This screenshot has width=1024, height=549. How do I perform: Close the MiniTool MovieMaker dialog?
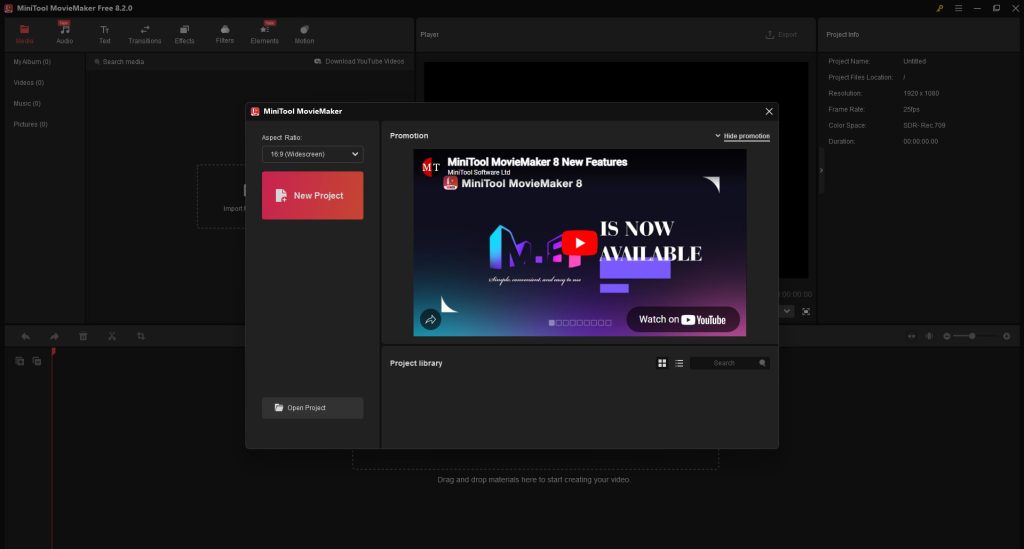(769, 112)
